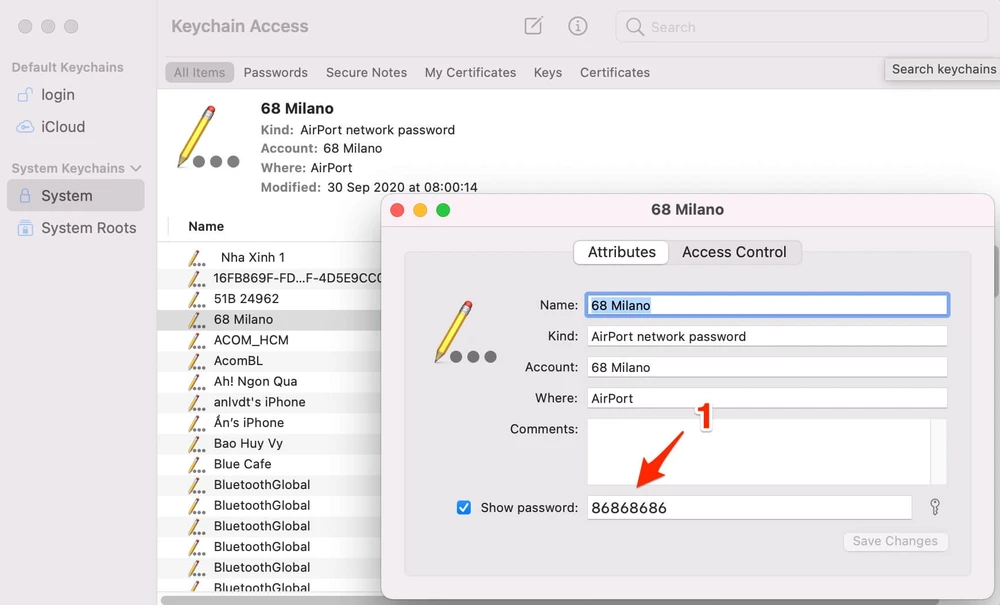
Task: Click the search magnifier icon
Action: tap(634, 27)
